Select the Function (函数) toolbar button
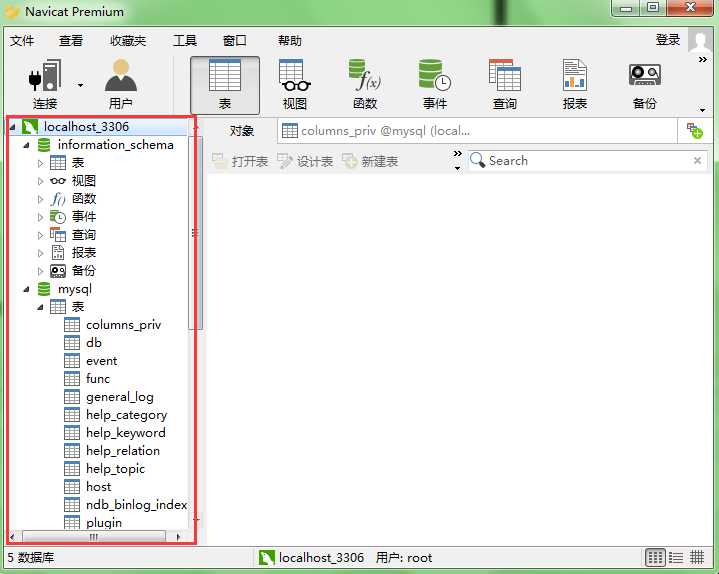Screen dimensions: 719x574 365,85
